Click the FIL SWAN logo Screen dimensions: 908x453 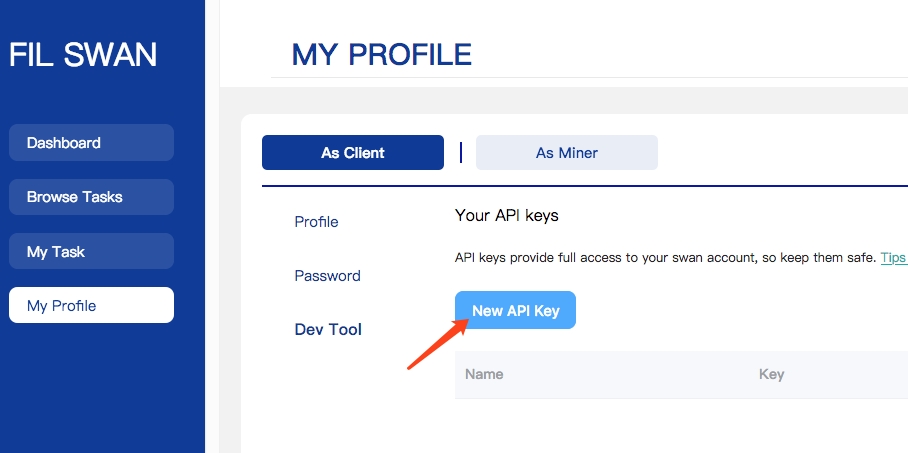pyautogui.click(x=83, y=55)
